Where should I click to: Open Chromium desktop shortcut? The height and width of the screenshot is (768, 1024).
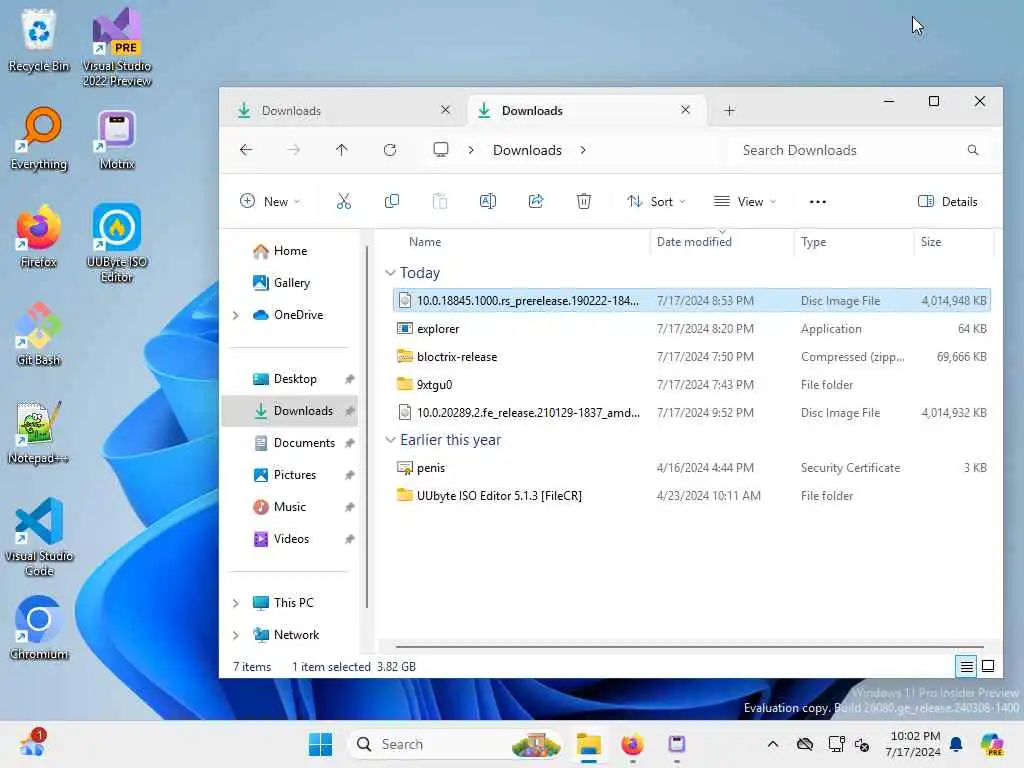pyautogui.click(x=39, y=628)
